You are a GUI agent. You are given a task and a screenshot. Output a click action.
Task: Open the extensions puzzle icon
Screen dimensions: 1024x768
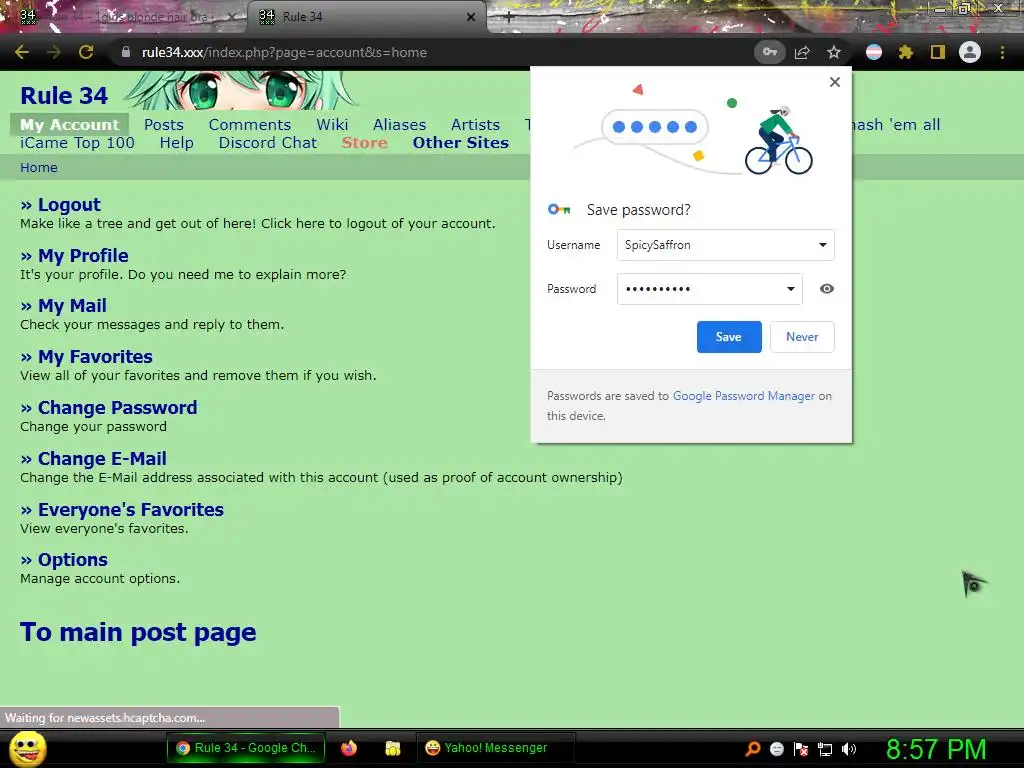click(x=905, y=52)
